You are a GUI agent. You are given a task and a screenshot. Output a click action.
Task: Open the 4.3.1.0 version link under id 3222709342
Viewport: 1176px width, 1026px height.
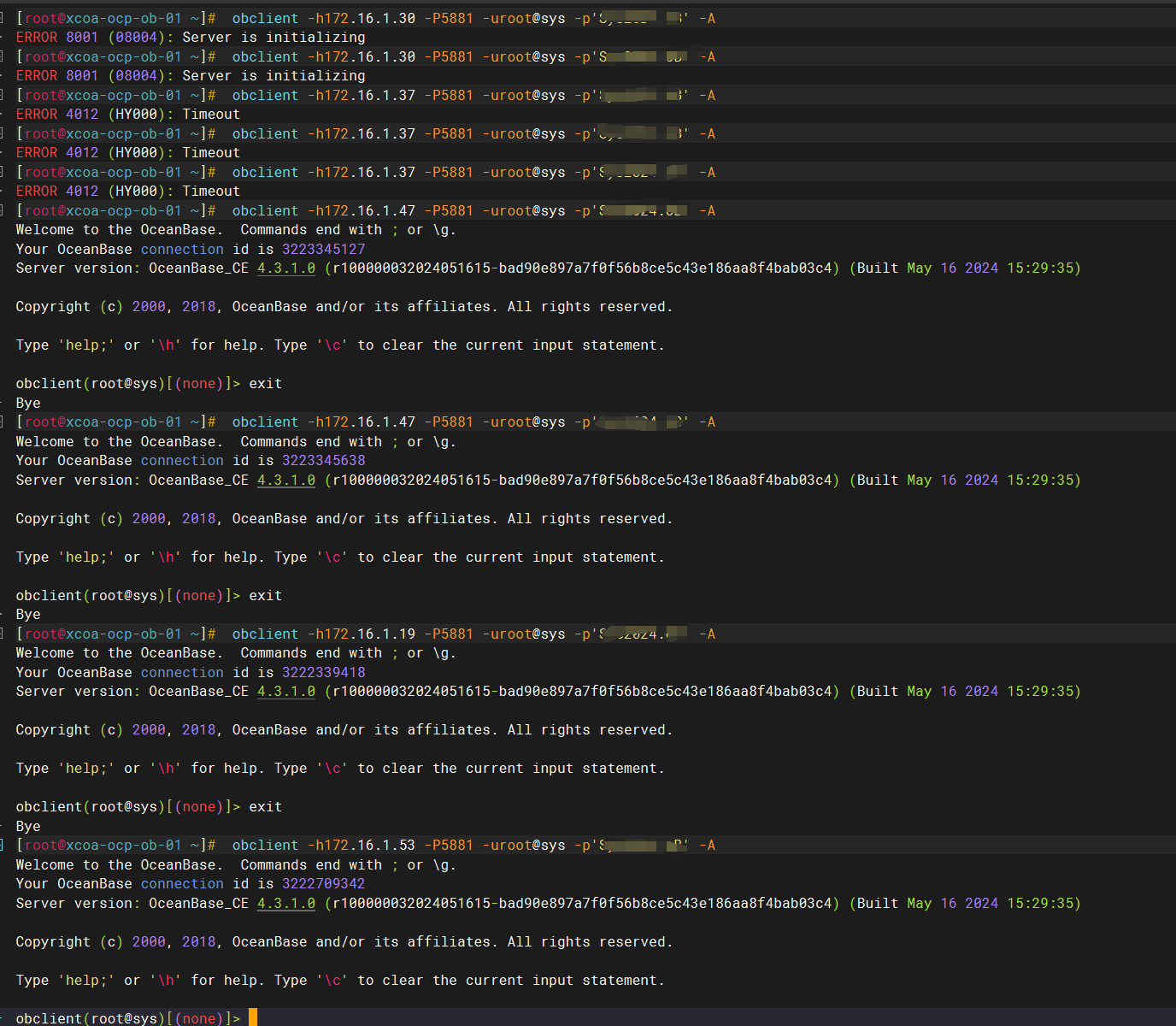286,903
